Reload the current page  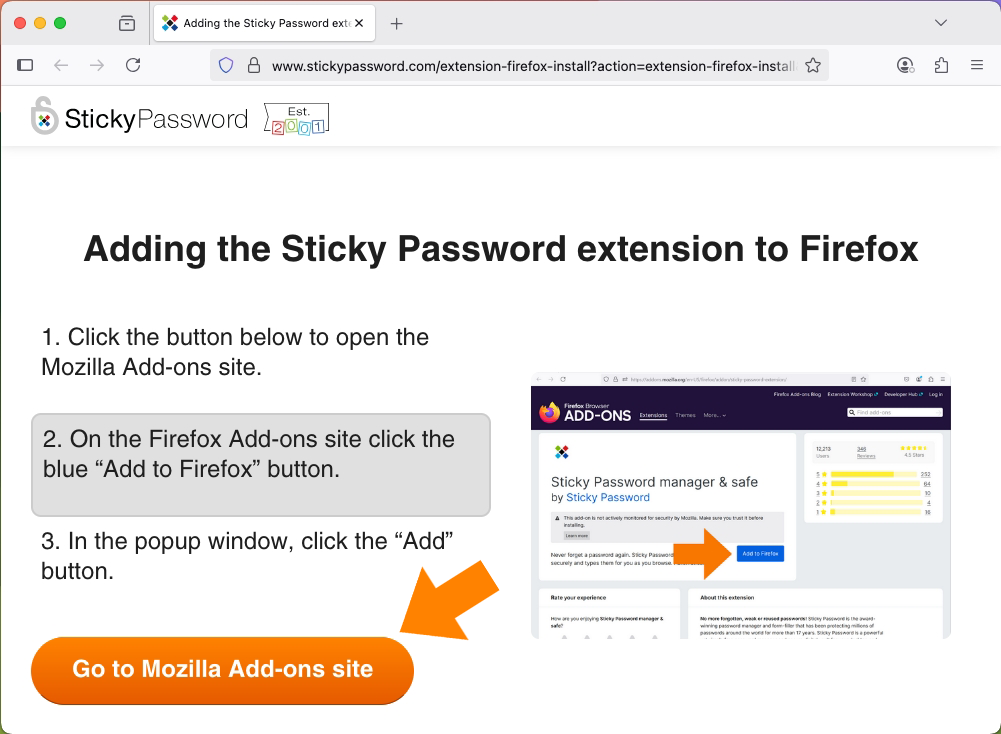click(x=133, y=65)
